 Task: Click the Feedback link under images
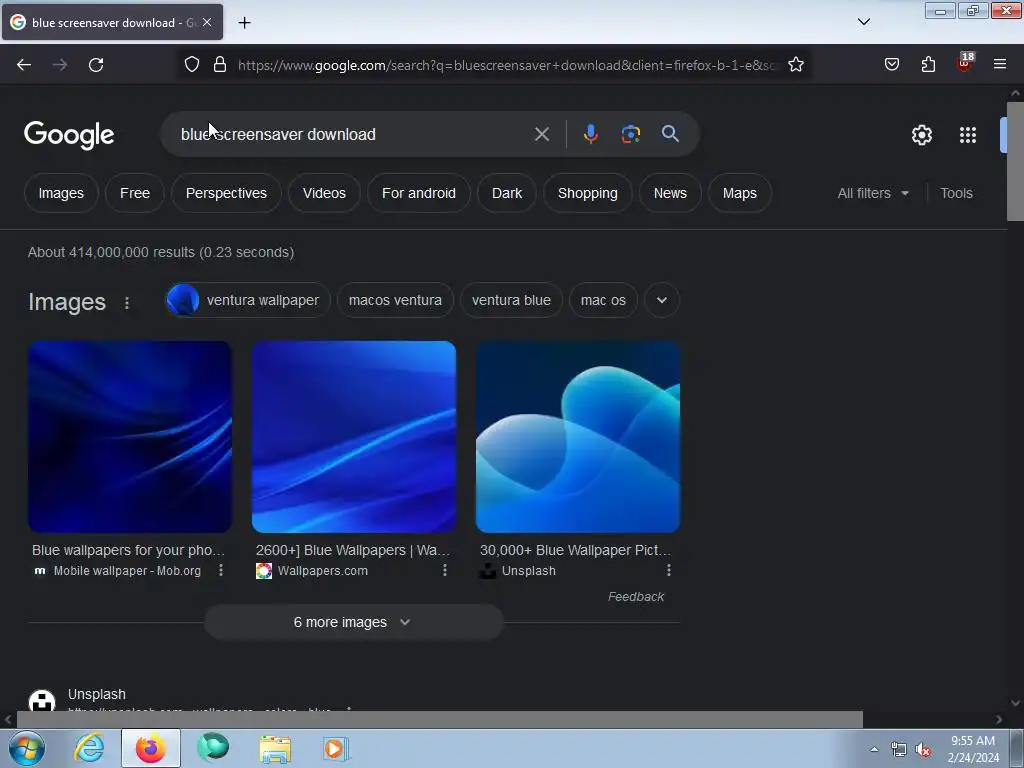pos(635,597)
